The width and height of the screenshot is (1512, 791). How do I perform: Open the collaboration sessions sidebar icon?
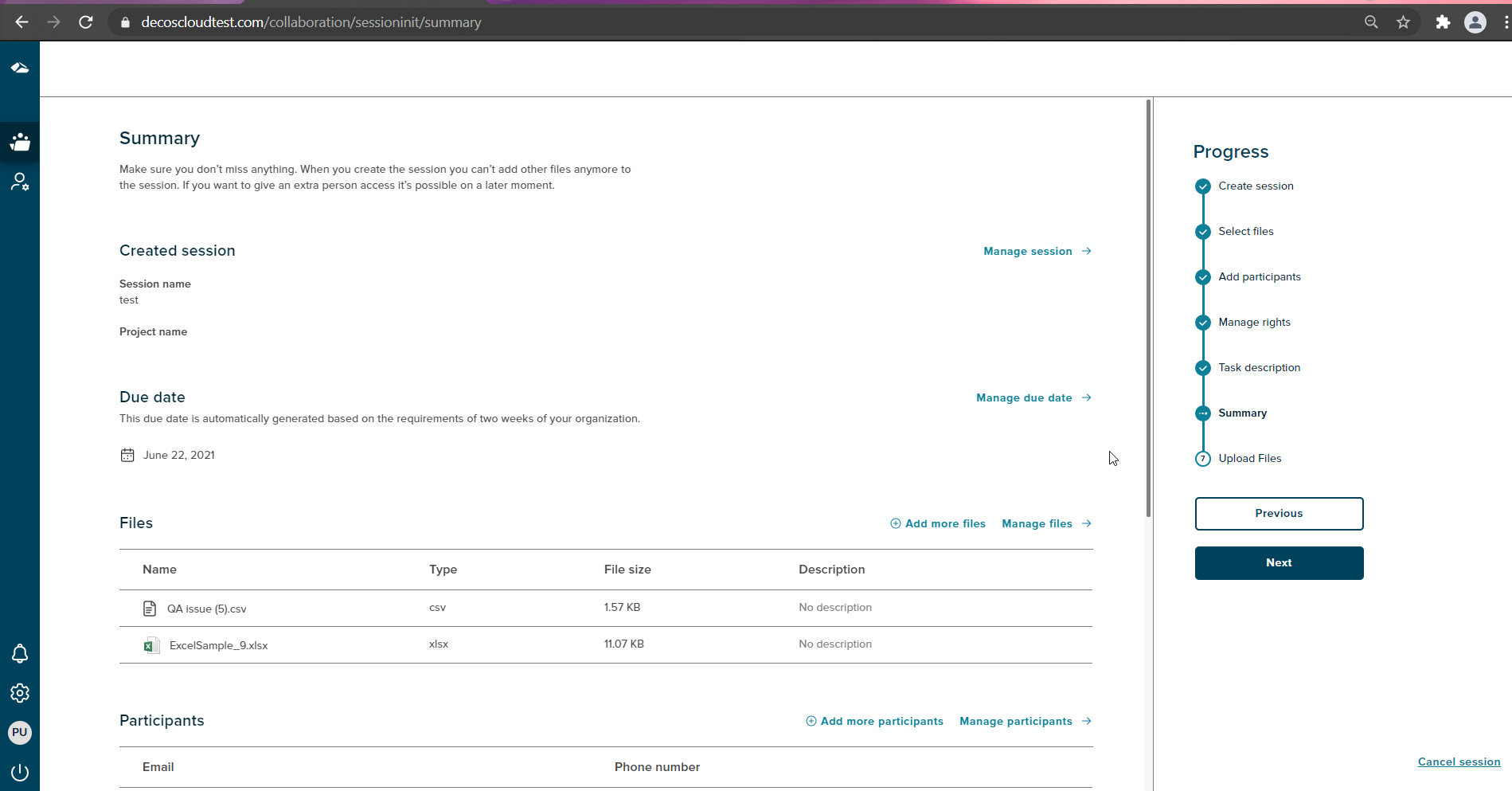20,143
